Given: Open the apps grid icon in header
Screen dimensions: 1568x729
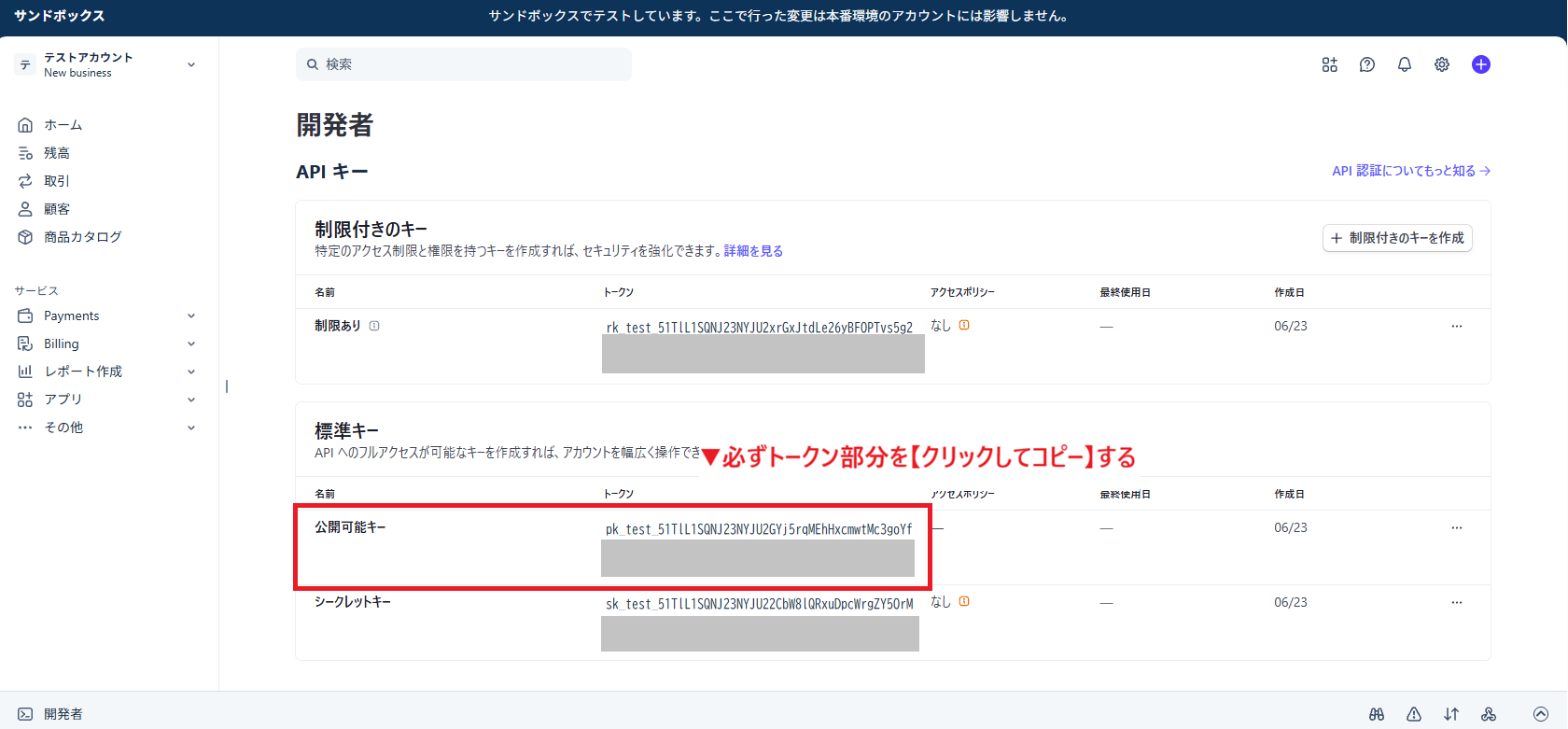Looking at the screenshot, I should (x=1330, y=64).
